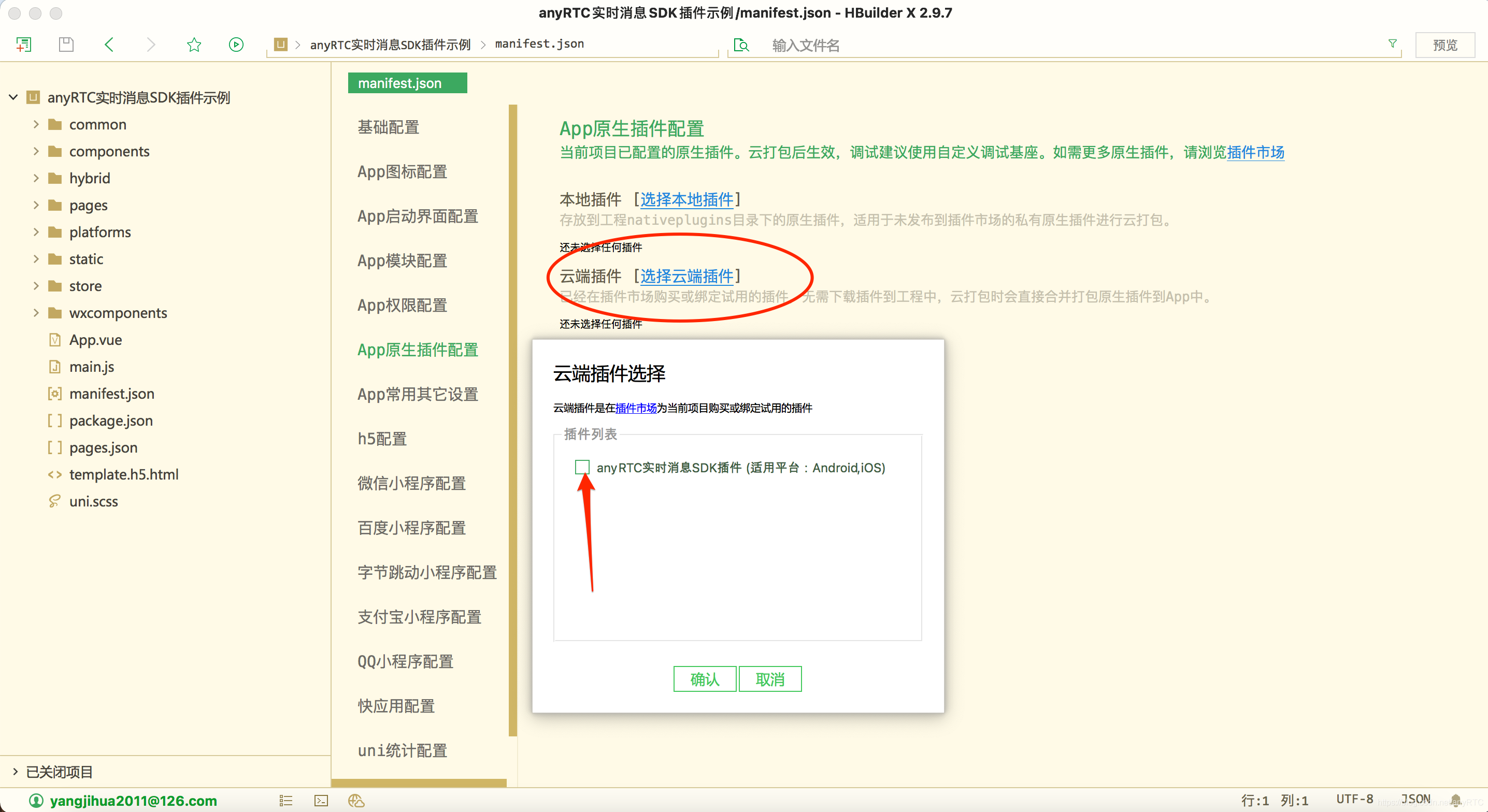This screenshot has width=1488, height=812.
Task: Click 选择云端插件 hyperlink
Action: 686,275
